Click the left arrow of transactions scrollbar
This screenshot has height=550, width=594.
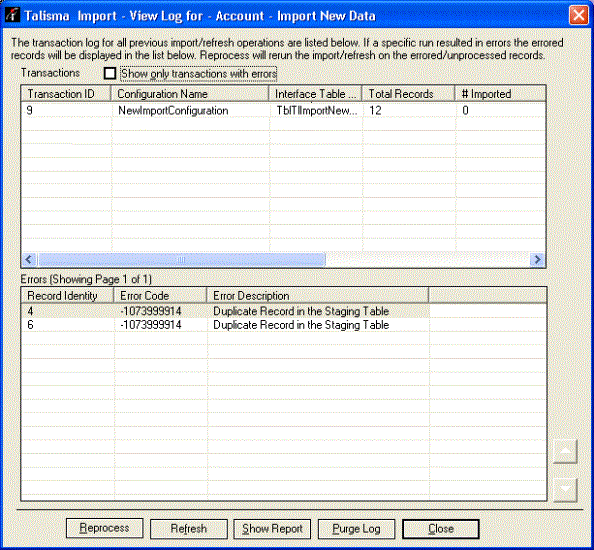pos(29,259)
